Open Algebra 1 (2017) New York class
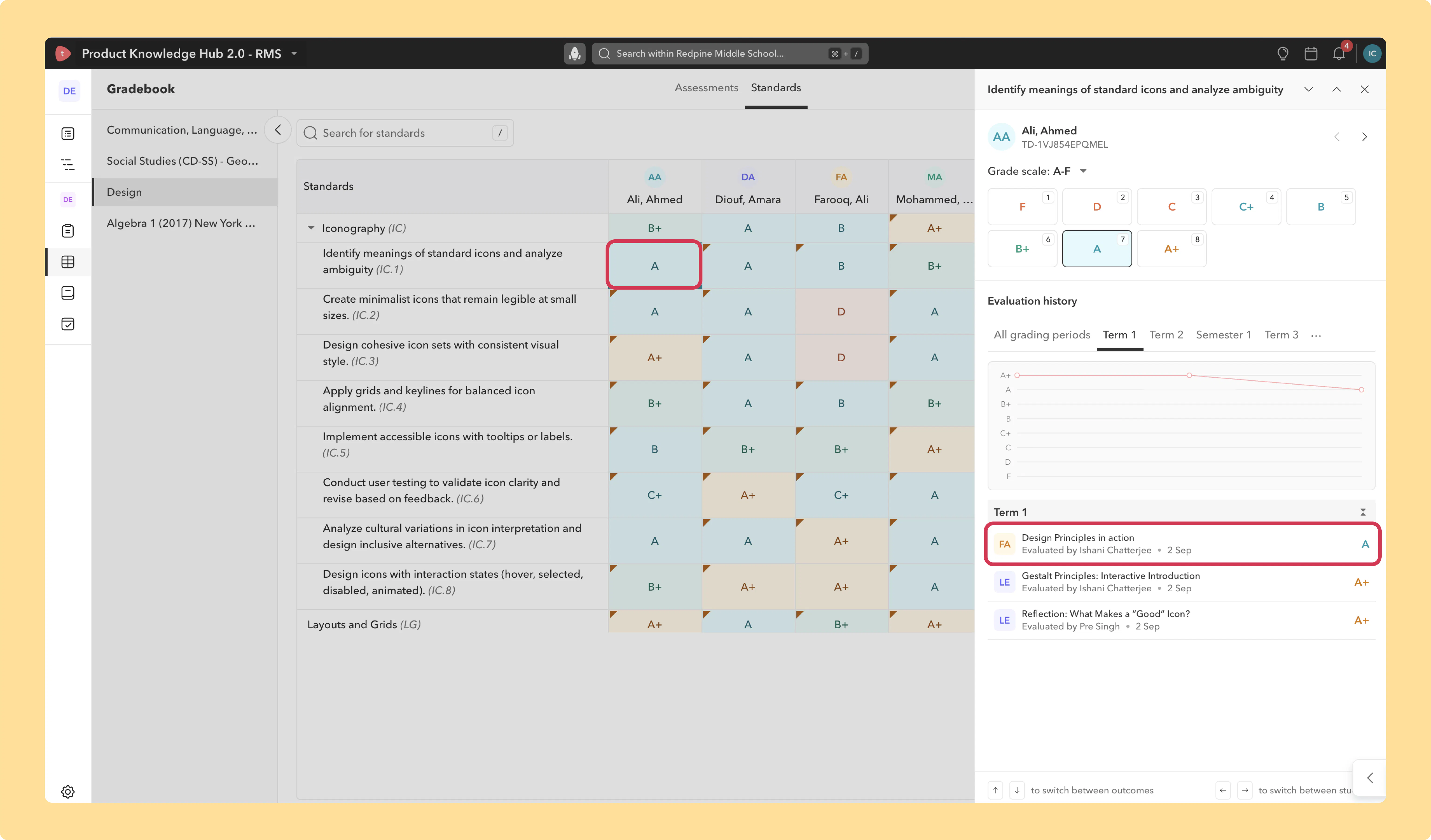1431x840 pixels. pos(184,223)
